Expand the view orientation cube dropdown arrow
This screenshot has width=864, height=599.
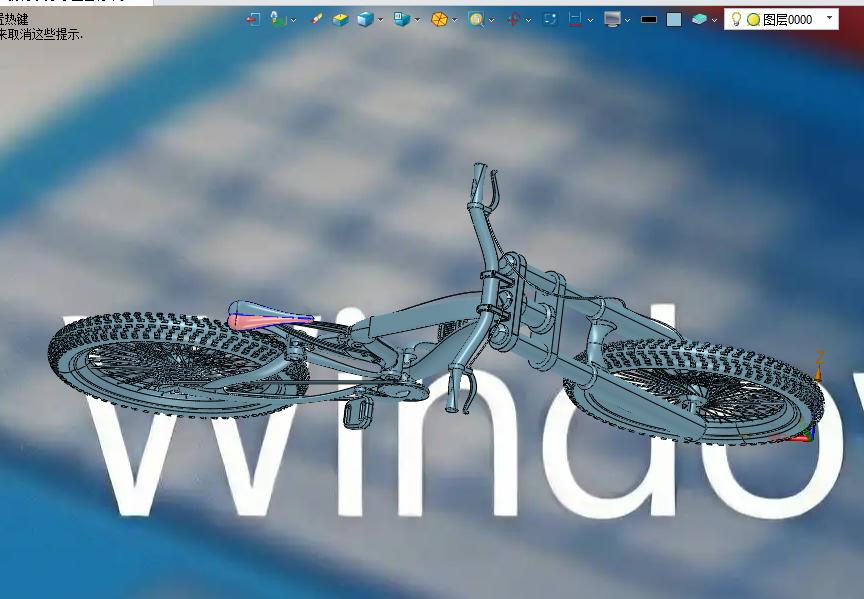(417, 20)
